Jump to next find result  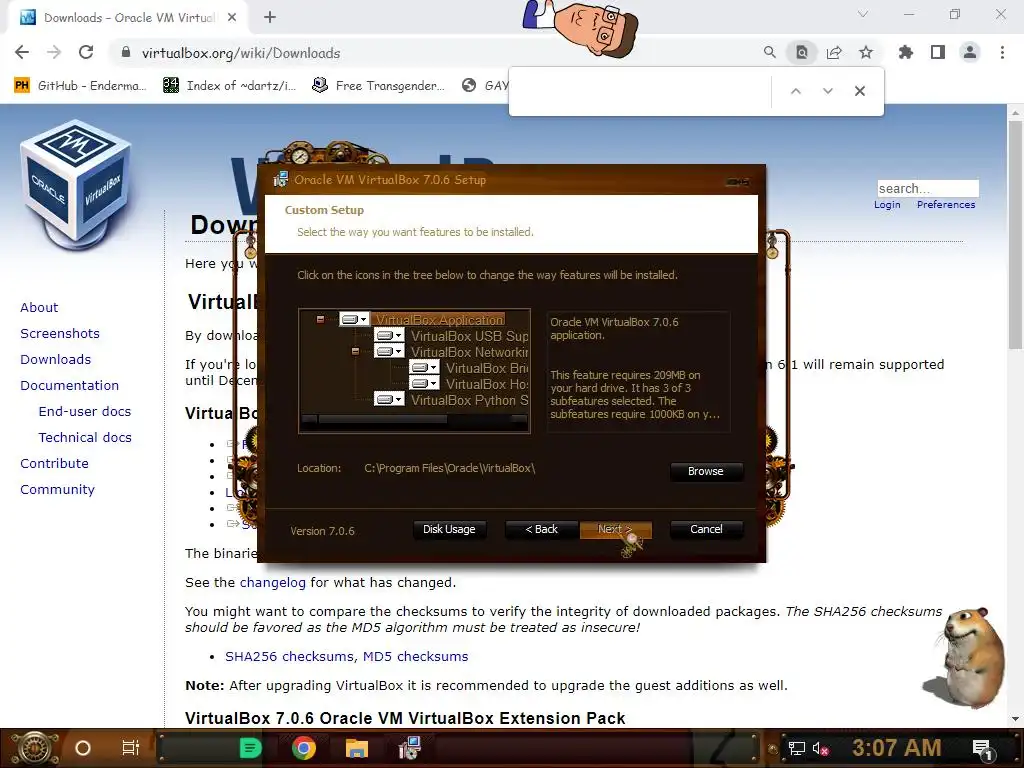(x=827, y=91)
